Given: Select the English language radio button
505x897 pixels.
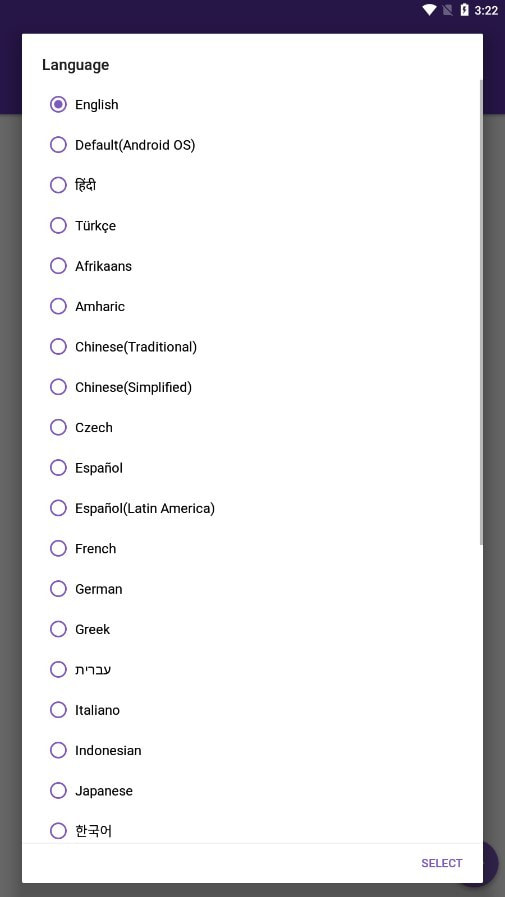Looking at the screenshot, I should point(58,105).
